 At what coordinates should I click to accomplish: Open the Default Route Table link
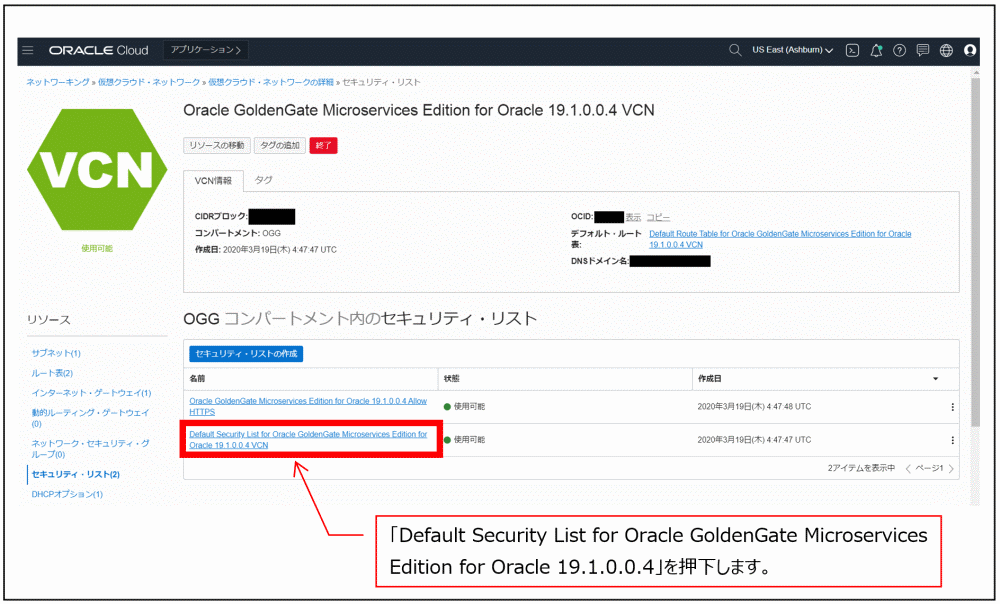tap(780, 239)
